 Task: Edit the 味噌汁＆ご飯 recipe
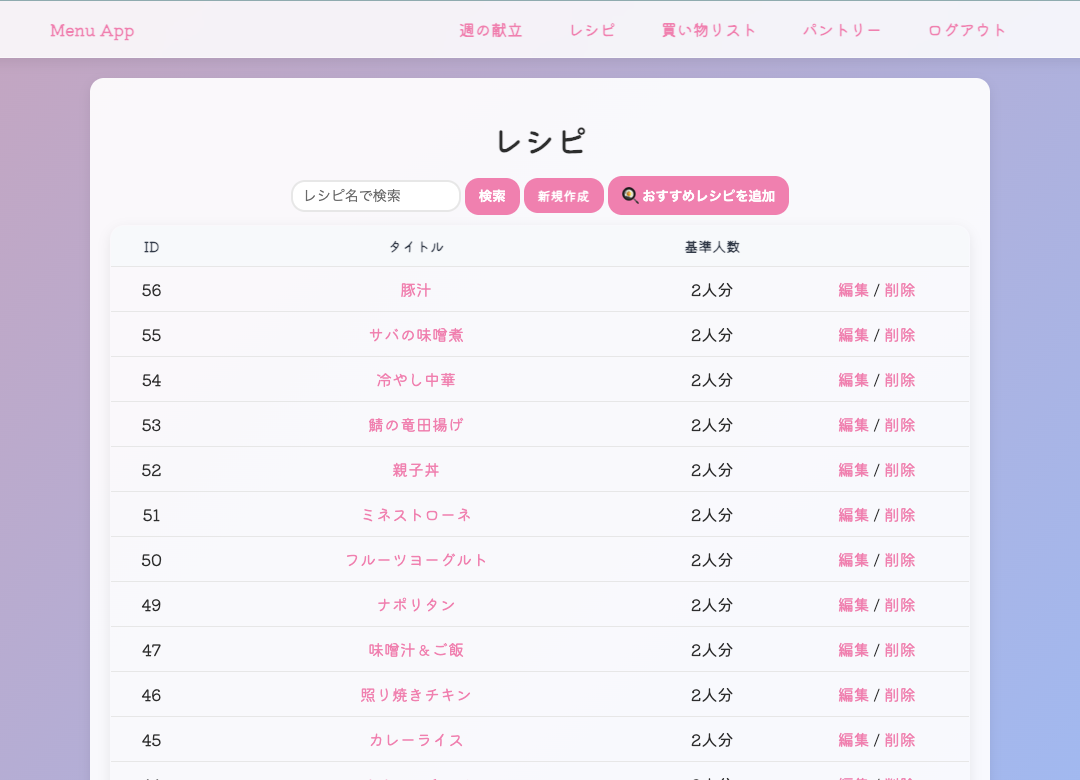point(853,650)
